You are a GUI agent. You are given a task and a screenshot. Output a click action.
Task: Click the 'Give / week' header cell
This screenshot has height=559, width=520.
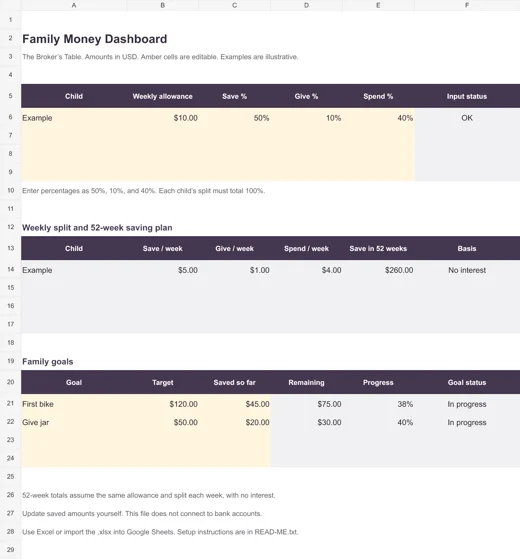(x=235, y=248)
